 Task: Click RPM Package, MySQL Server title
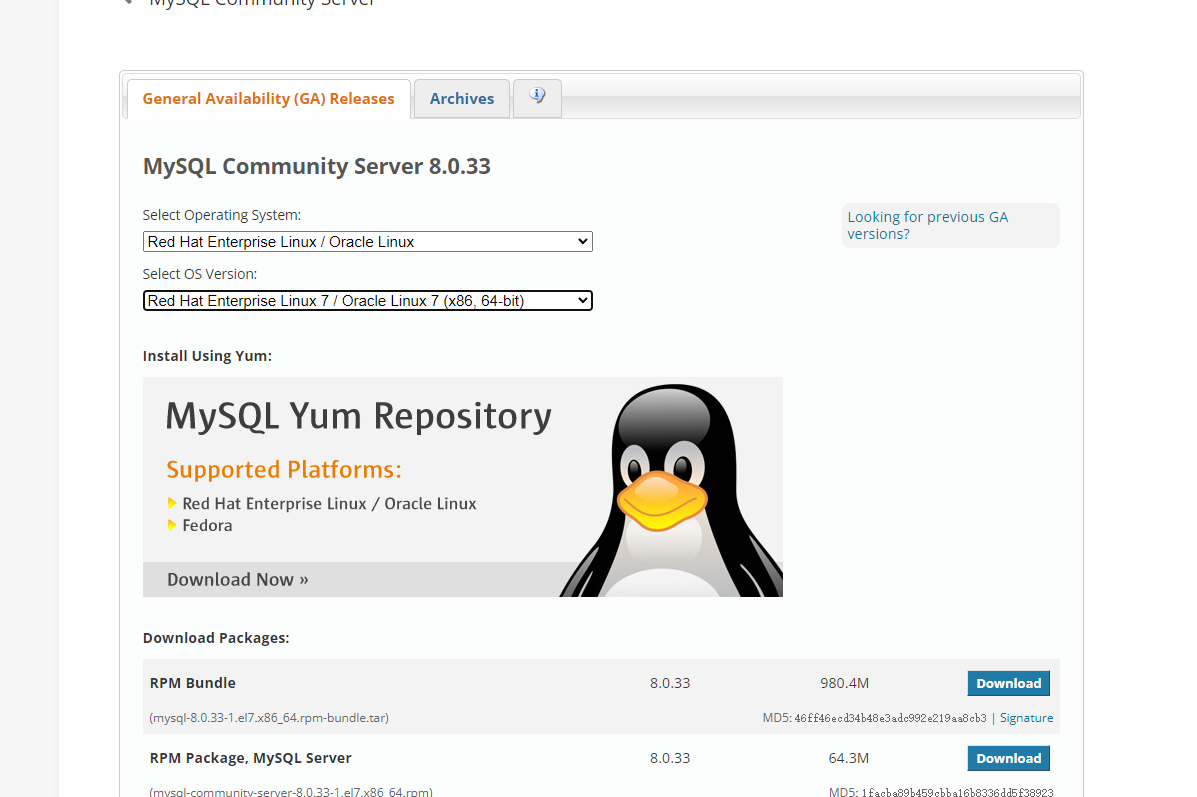pos(250,758)
